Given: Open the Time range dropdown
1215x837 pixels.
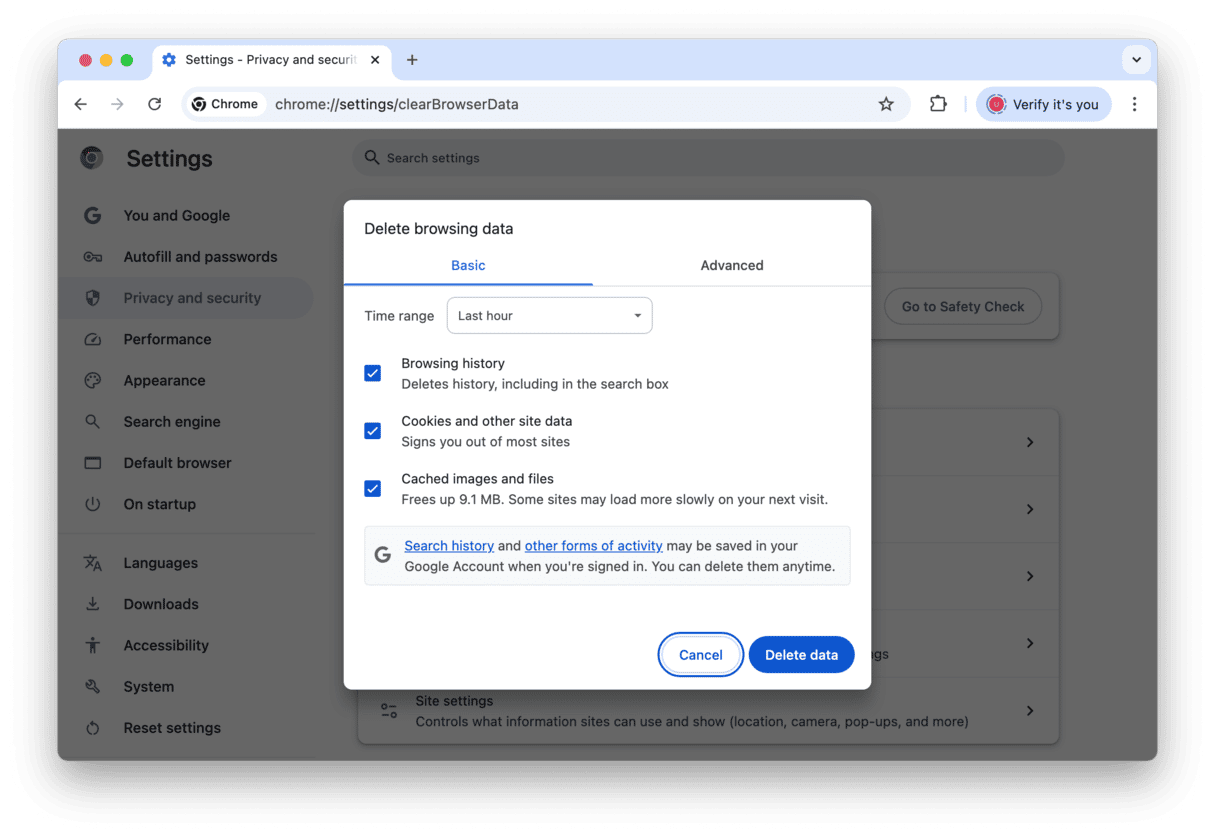Looking at the screenshot, I should 549,316.
